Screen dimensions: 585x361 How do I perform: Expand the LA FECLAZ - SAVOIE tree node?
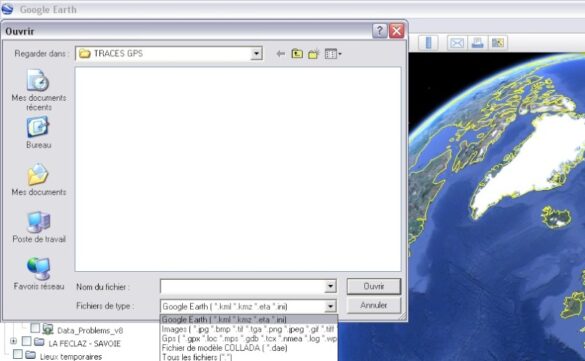pyautogui.click(x=13, y=341)
